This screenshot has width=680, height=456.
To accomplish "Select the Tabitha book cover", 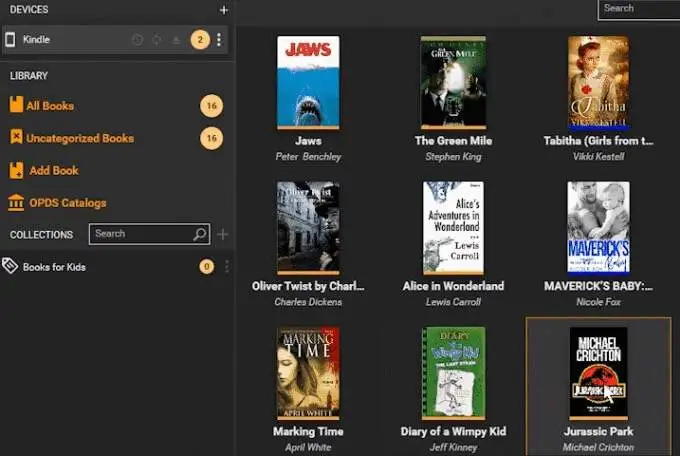I will point(598,83).
